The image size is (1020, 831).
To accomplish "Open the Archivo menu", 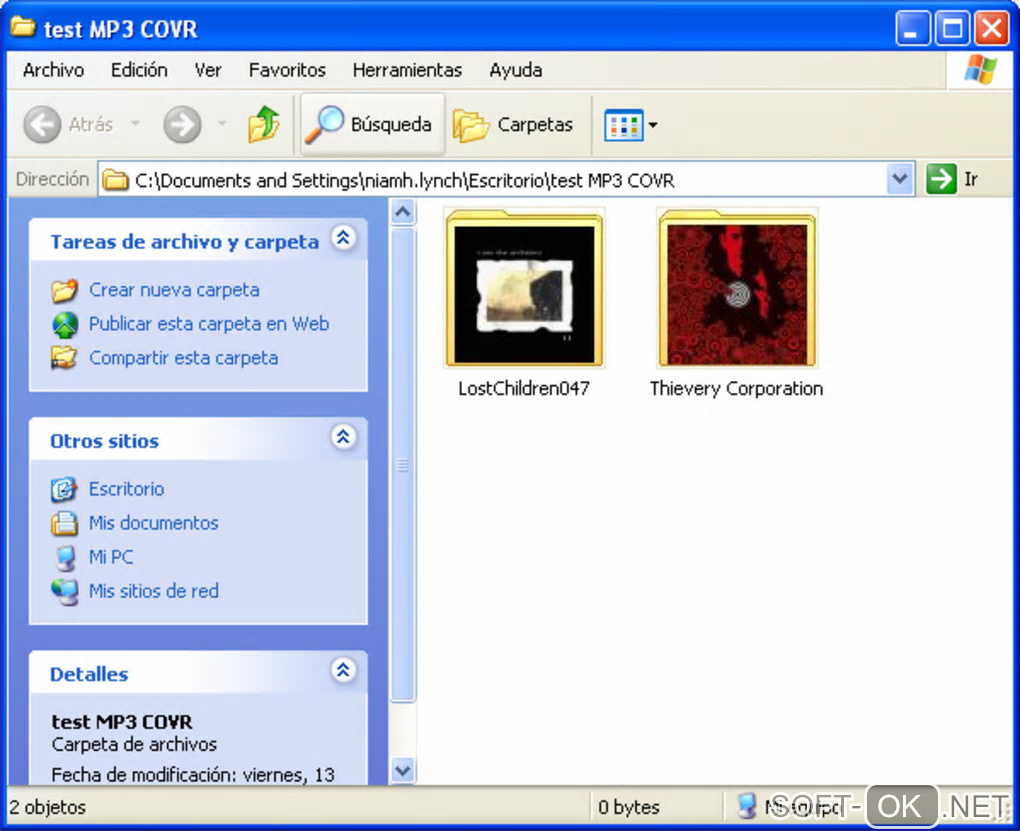I will coord(53,70).
